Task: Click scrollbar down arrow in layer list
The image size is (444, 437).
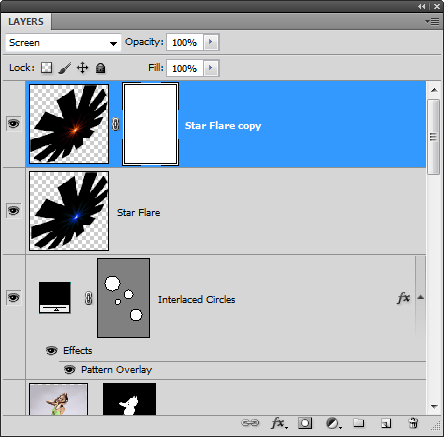Action: (x=434, y=406)
